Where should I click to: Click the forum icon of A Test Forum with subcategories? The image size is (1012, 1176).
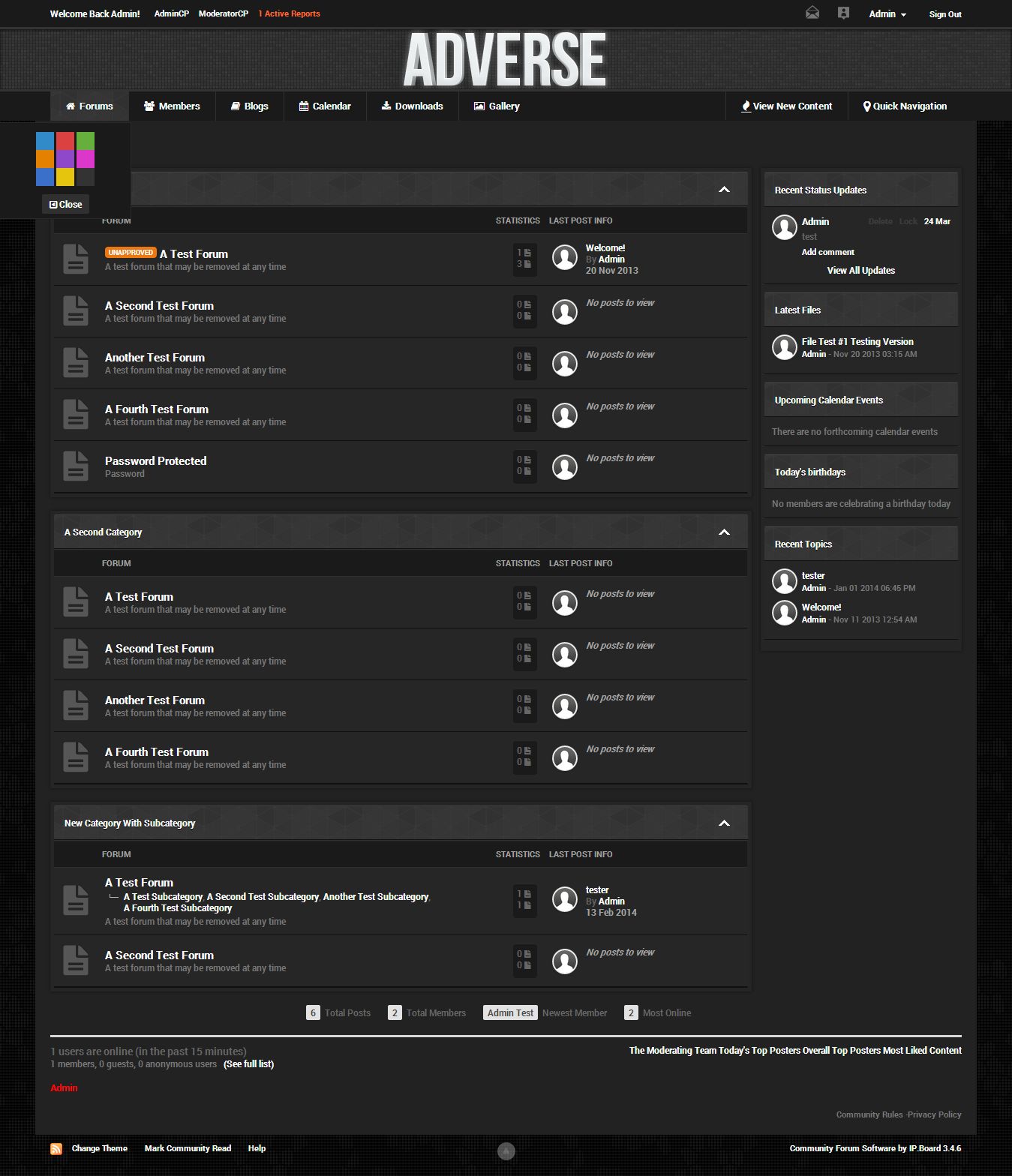point(76,901)
